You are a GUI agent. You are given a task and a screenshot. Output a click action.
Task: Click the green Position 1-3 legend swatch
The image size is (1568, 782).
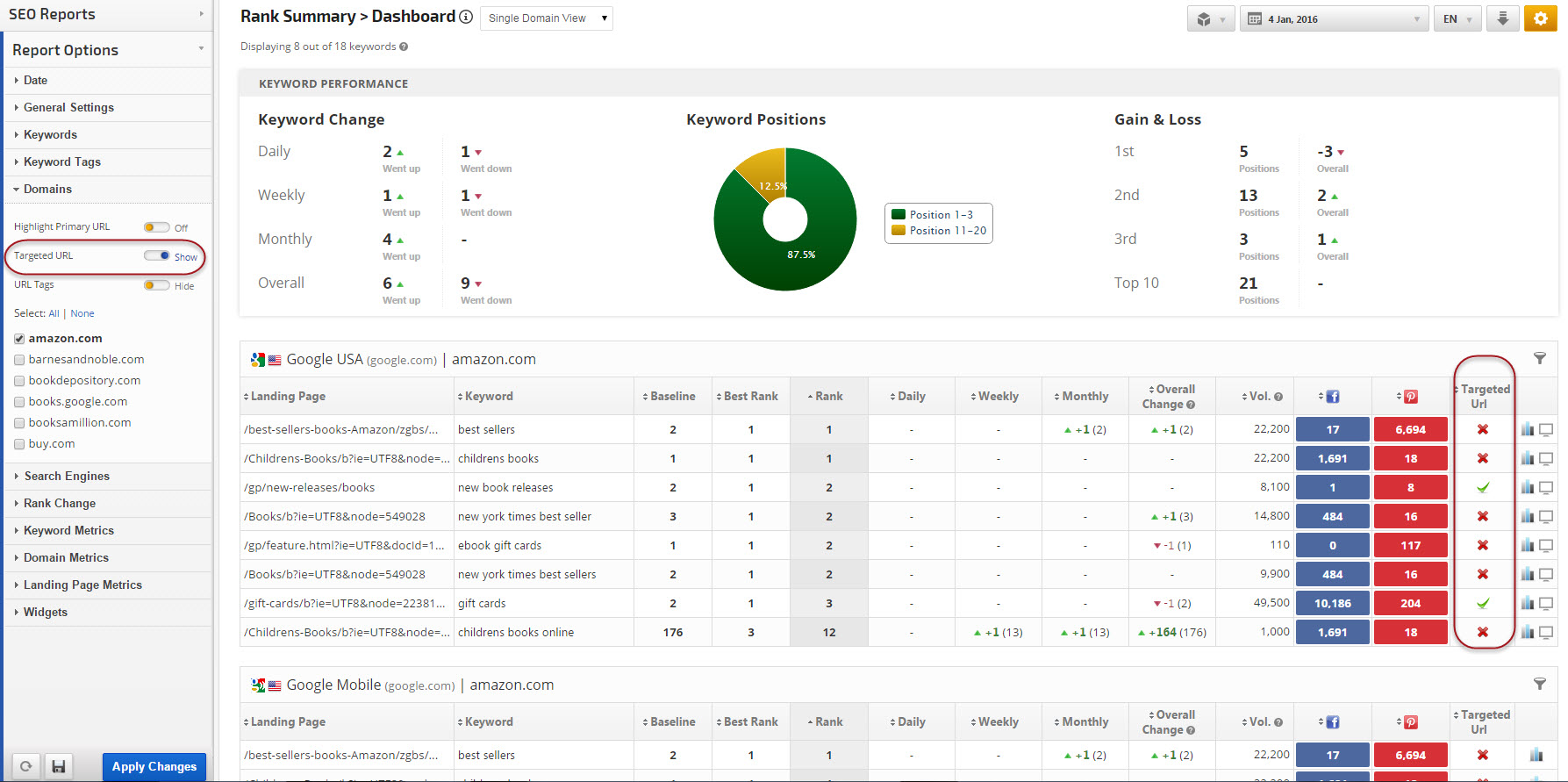tap(899, 214)
